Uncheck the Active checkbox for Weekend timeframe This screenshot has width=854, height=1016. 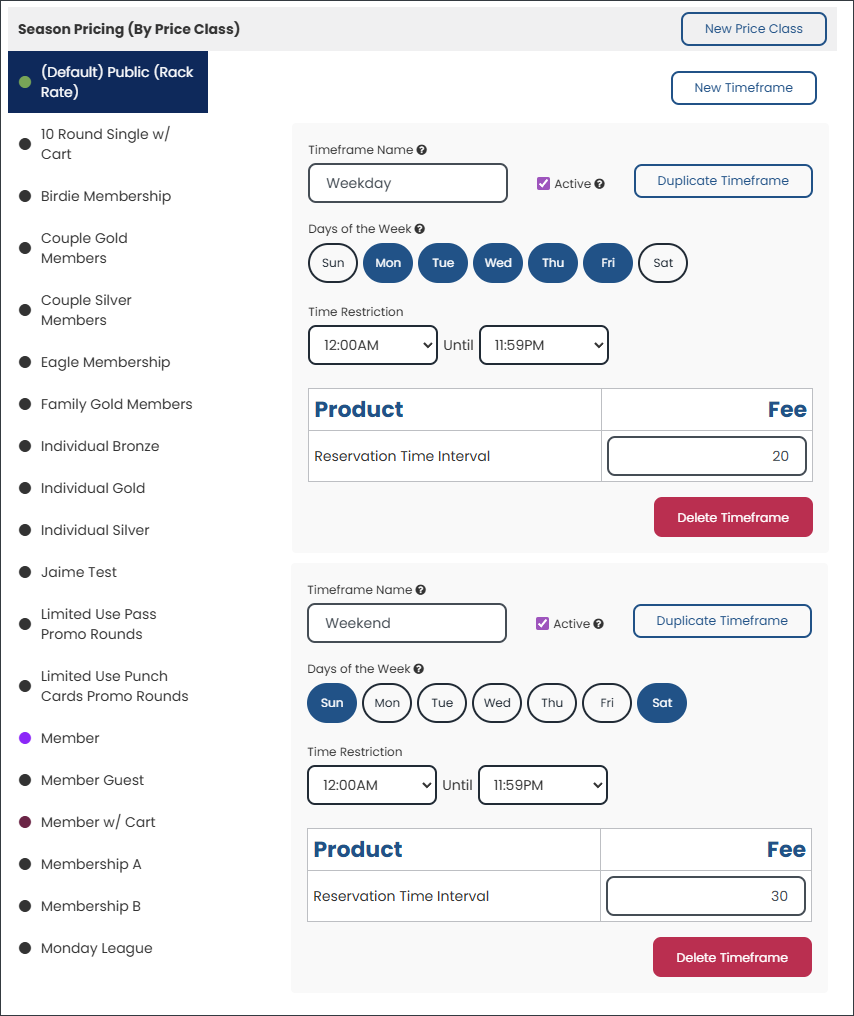pos(542,624)
